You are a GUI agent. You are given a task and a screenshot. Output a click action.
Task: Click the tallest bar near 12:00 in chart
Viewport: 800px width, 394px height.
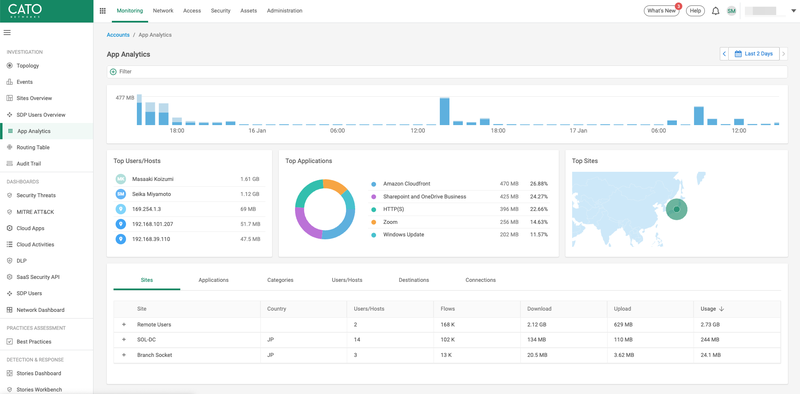(444, 111)
